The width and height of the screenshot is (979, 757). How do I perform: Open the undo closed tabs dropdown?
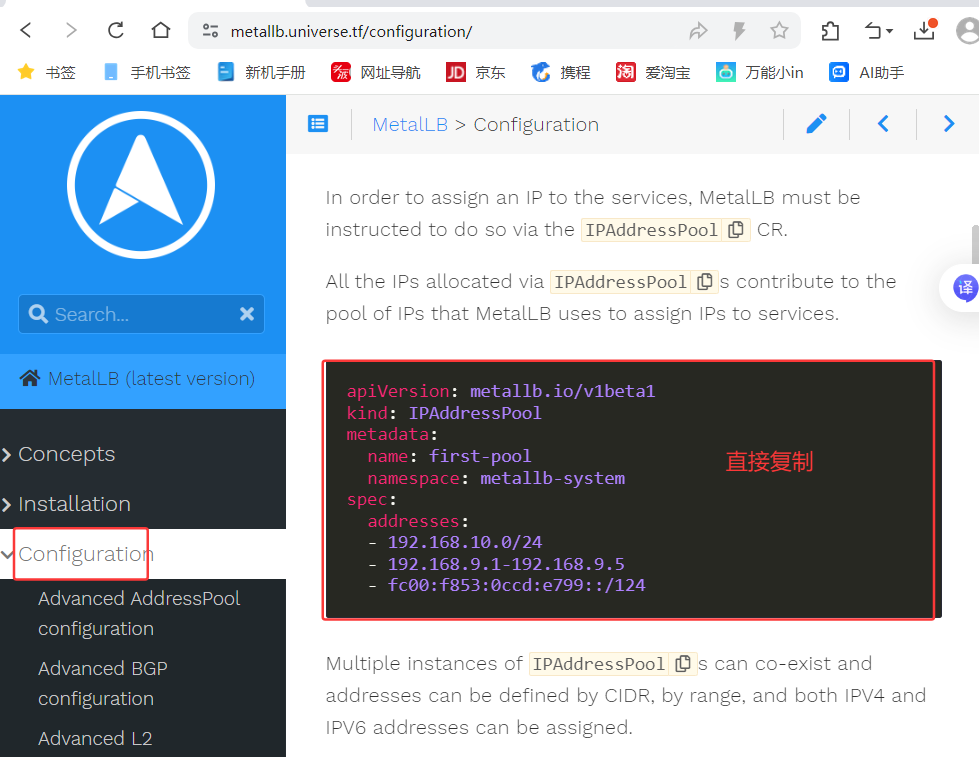click(878, 31)
